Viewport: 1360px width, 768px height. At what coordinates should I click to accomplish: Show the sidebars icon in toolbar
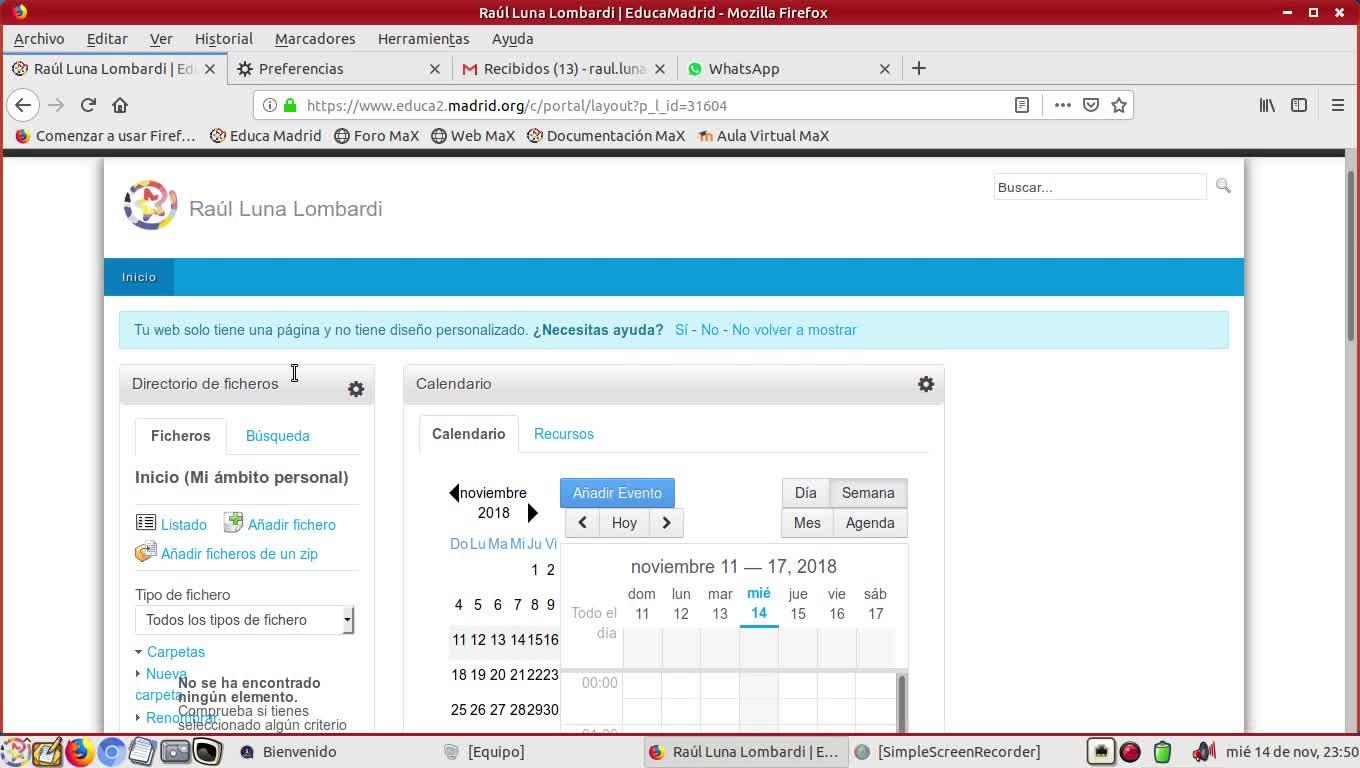click(1299, 105)
